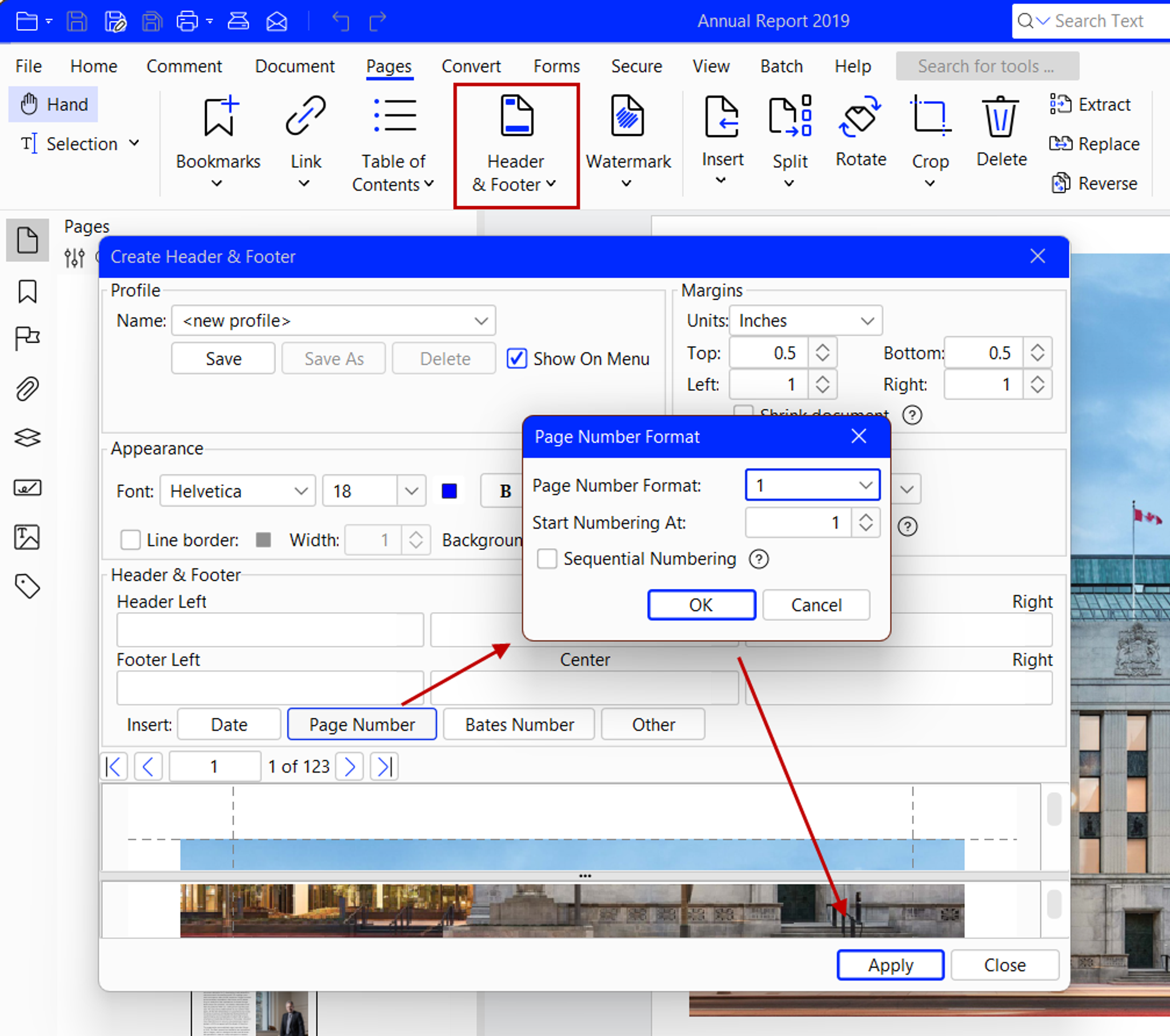This screenshot has height=1036, width=1170.
Task: Click the Extract pages icon
Action: tap(1060, 104)
